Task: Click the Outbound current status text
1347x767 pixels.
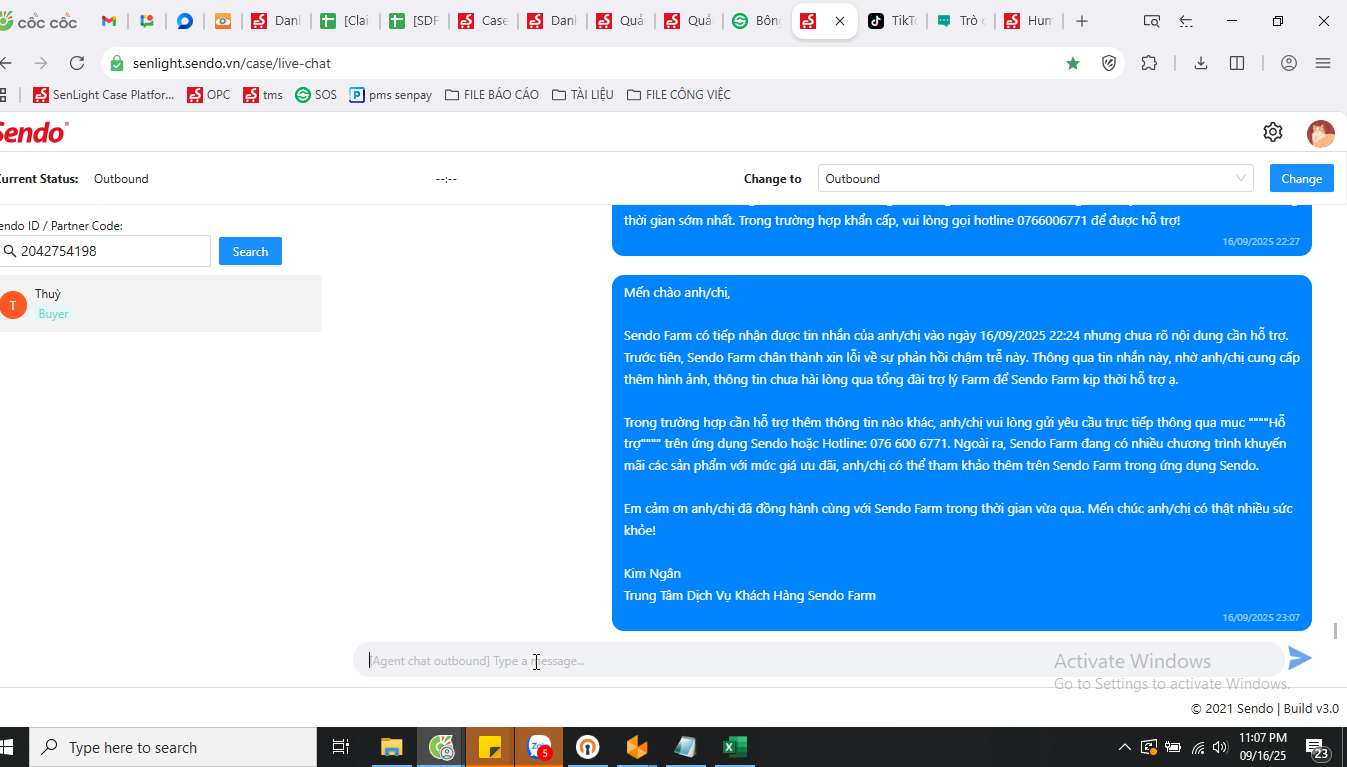Action: [x=121, y=179]
